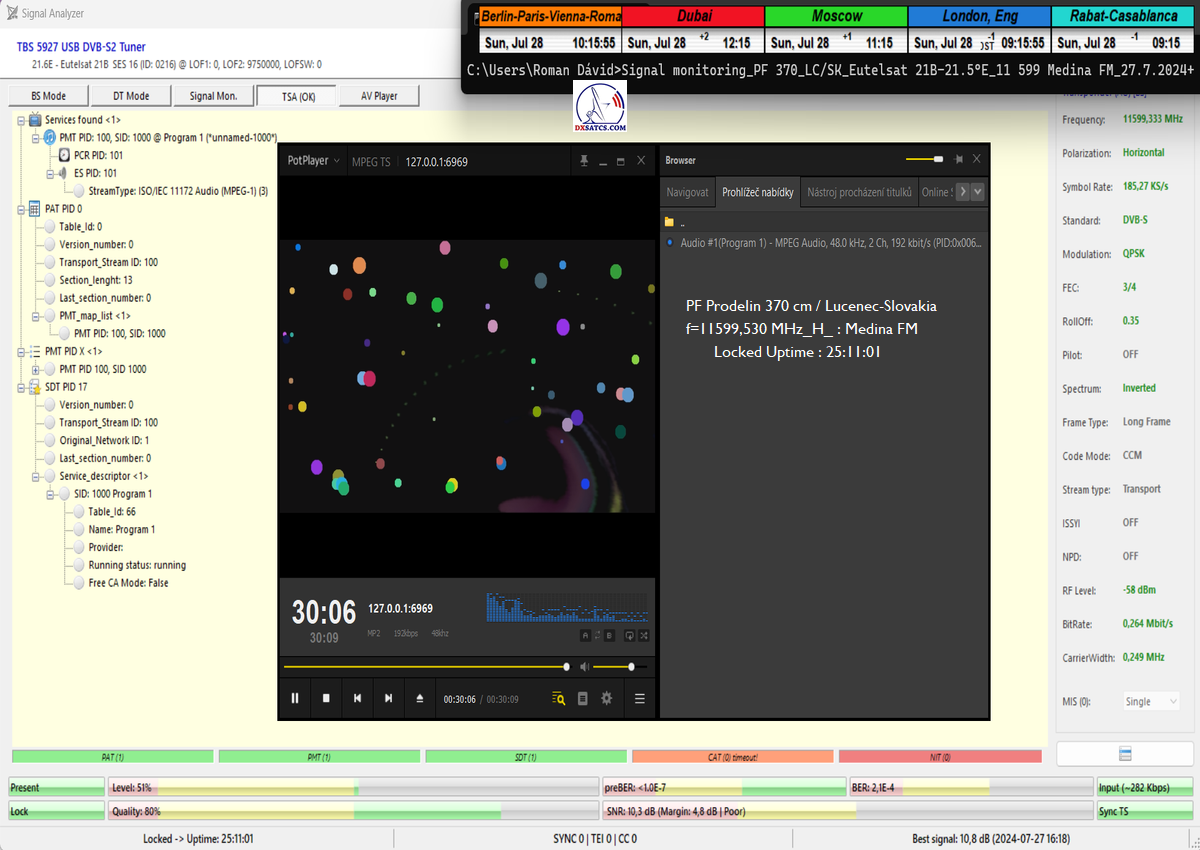
Task: Select the Navigovat tab in Browser
Action: 687,192
